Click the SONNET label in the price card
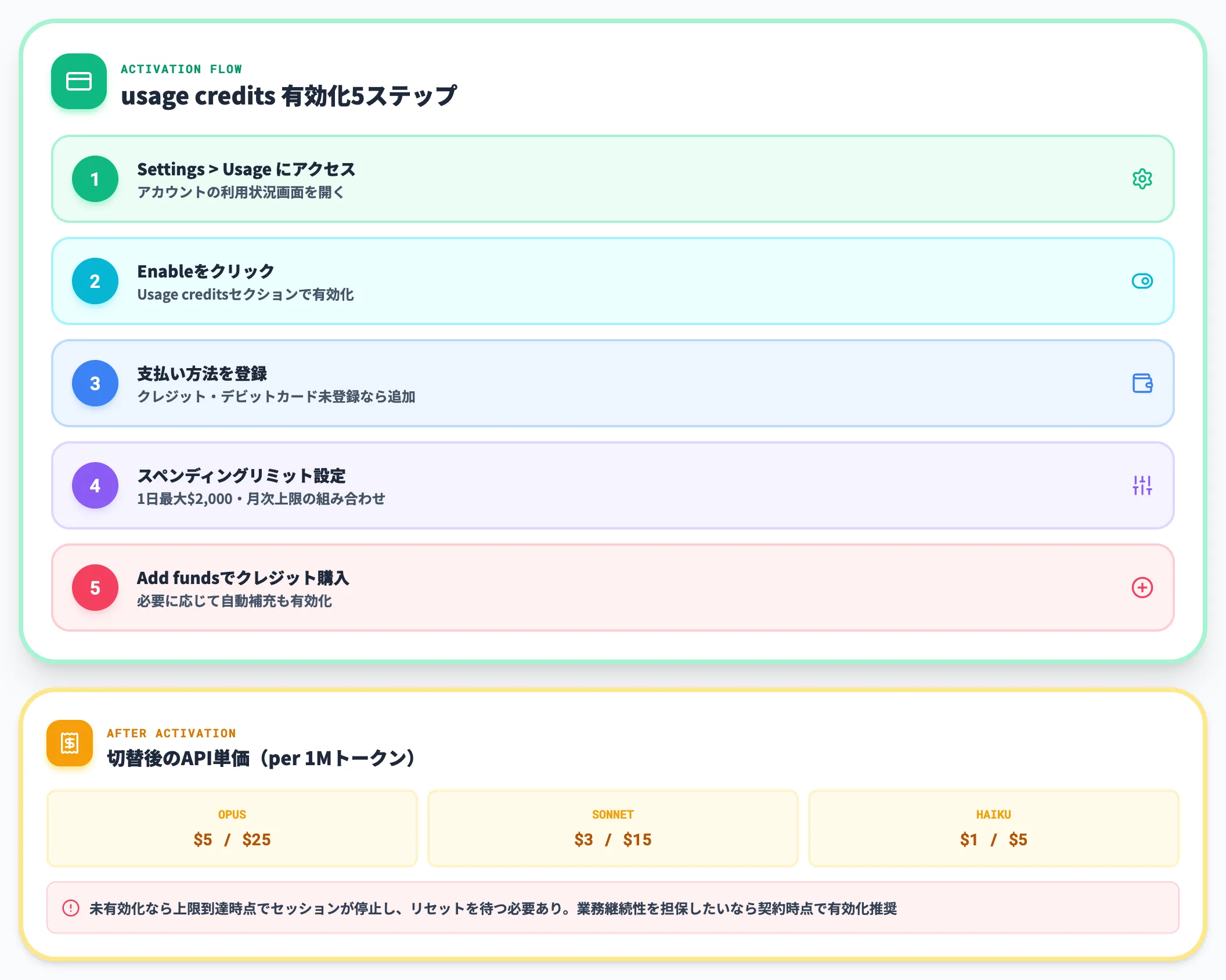 tap(613, 815)
